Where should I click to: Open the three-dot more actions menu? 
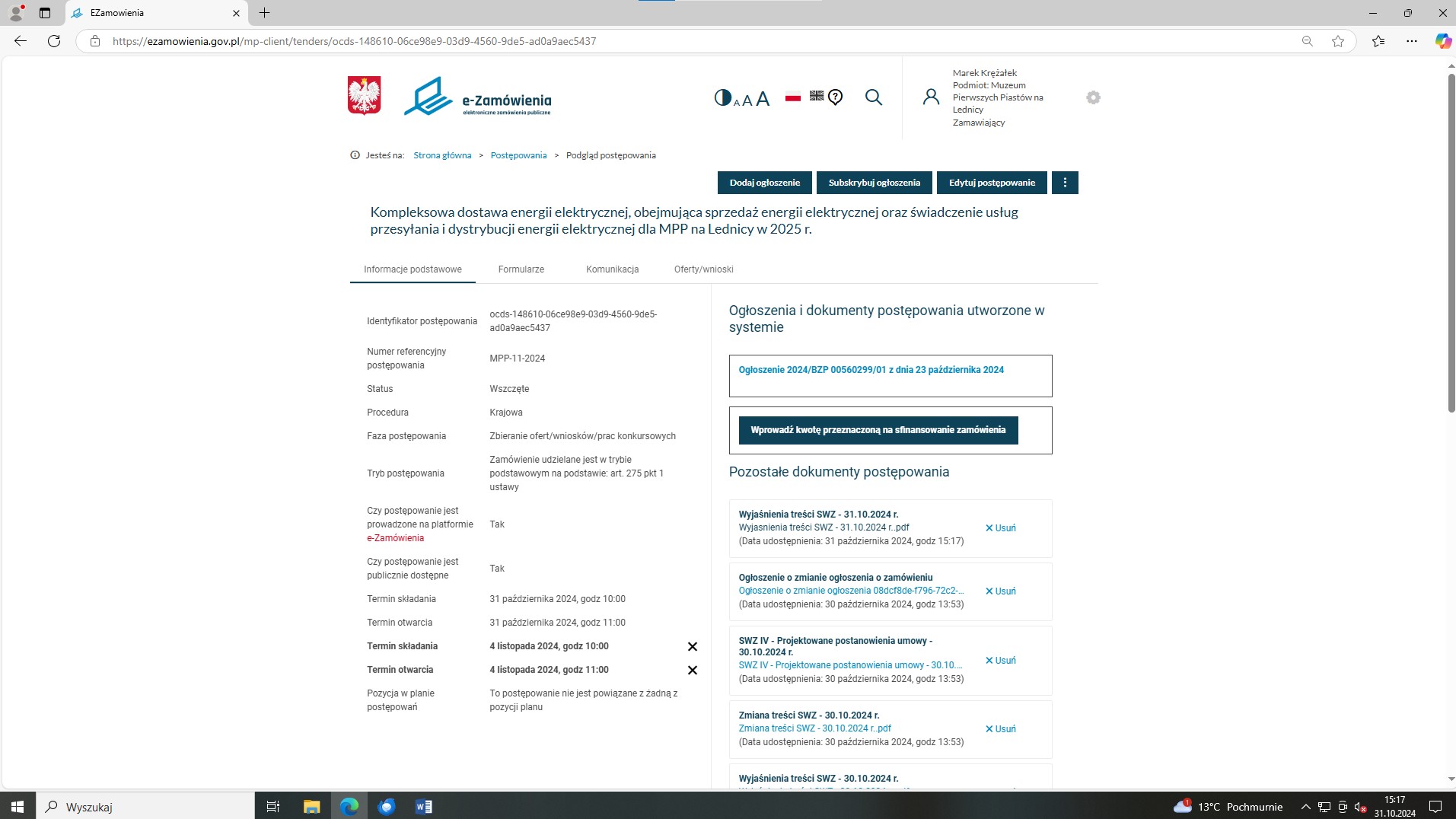pos(1065,183)
